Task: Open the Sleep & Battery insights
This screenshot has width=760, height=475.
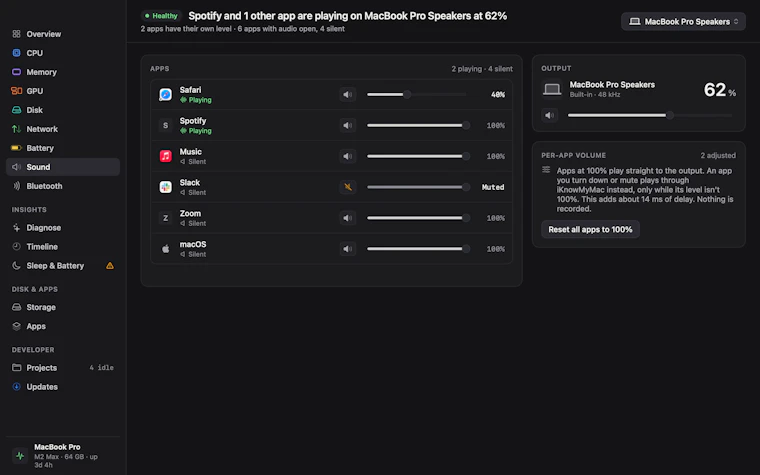Action: click(x=63, y=266)
